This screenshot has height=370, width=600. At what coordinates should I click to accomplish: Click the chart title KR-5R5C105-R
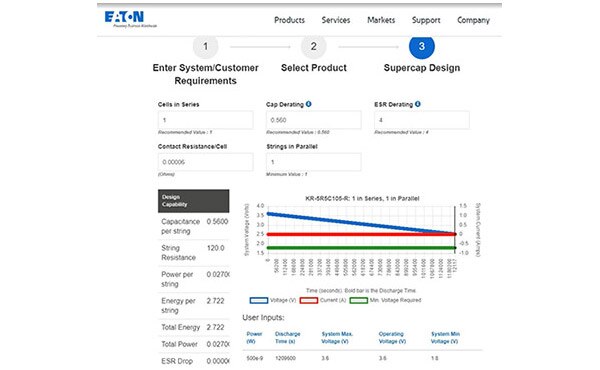362,198
